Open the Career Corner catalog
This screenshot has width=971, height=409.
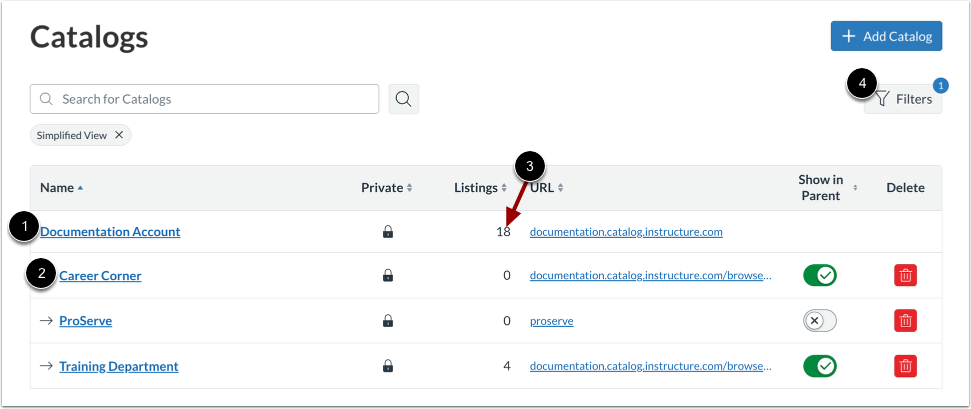pyautogui.click(x=100, y=276)
